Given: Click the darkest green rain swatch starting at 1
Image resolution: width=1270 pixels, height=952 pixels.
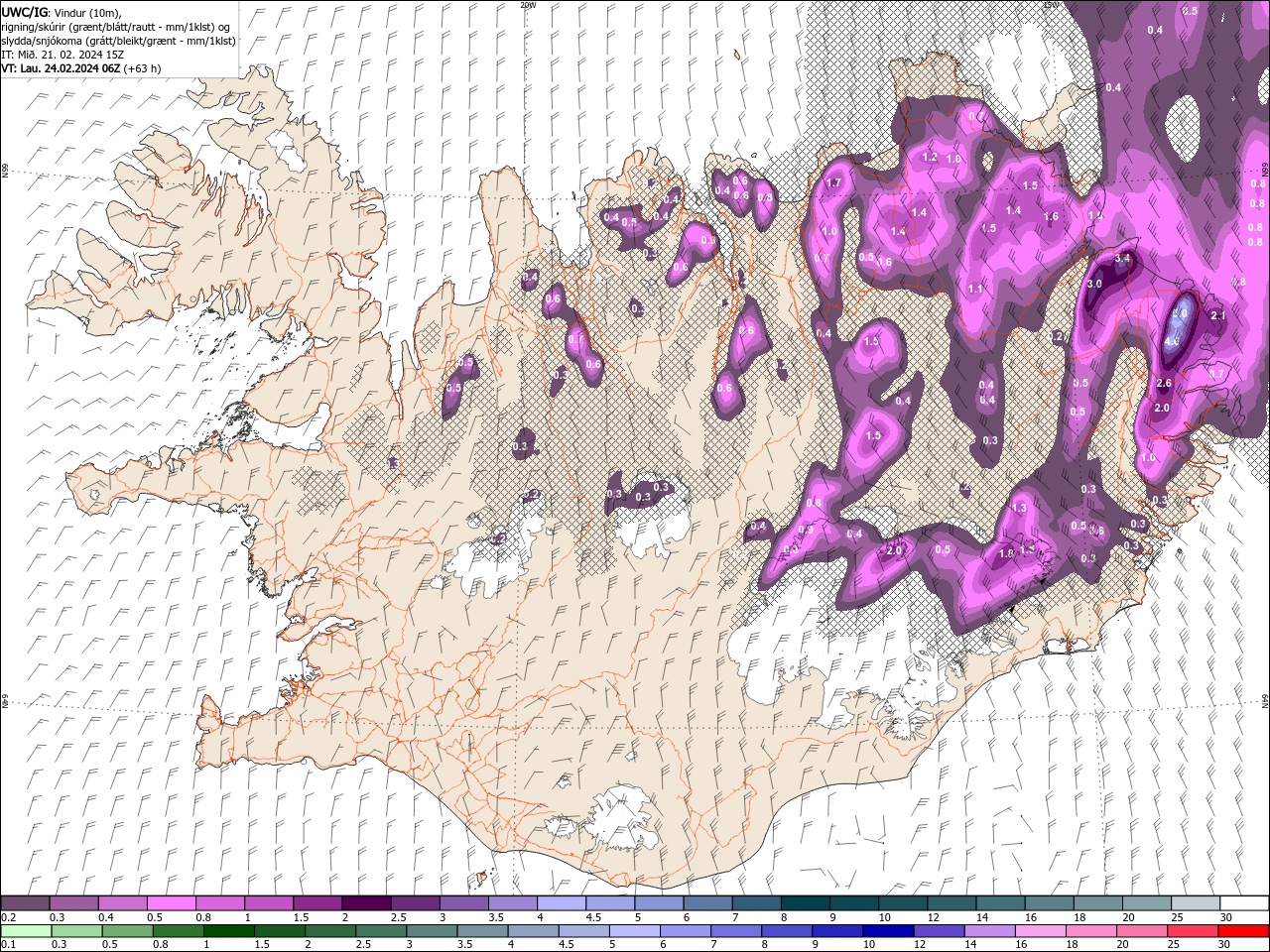Looking at the screenshot, I should 228,931.
